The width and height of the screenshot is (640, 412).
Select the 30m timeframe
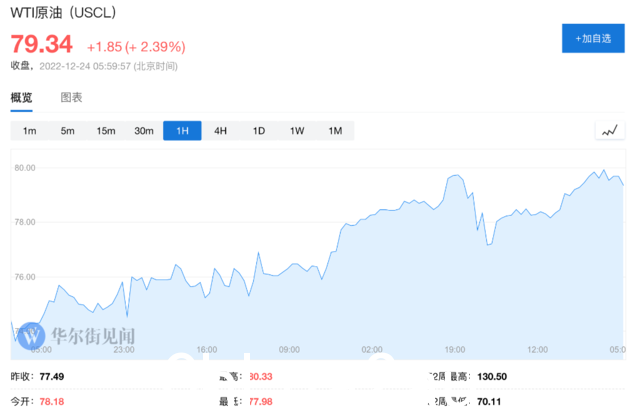pyautogui.click(x=144, y=131)
